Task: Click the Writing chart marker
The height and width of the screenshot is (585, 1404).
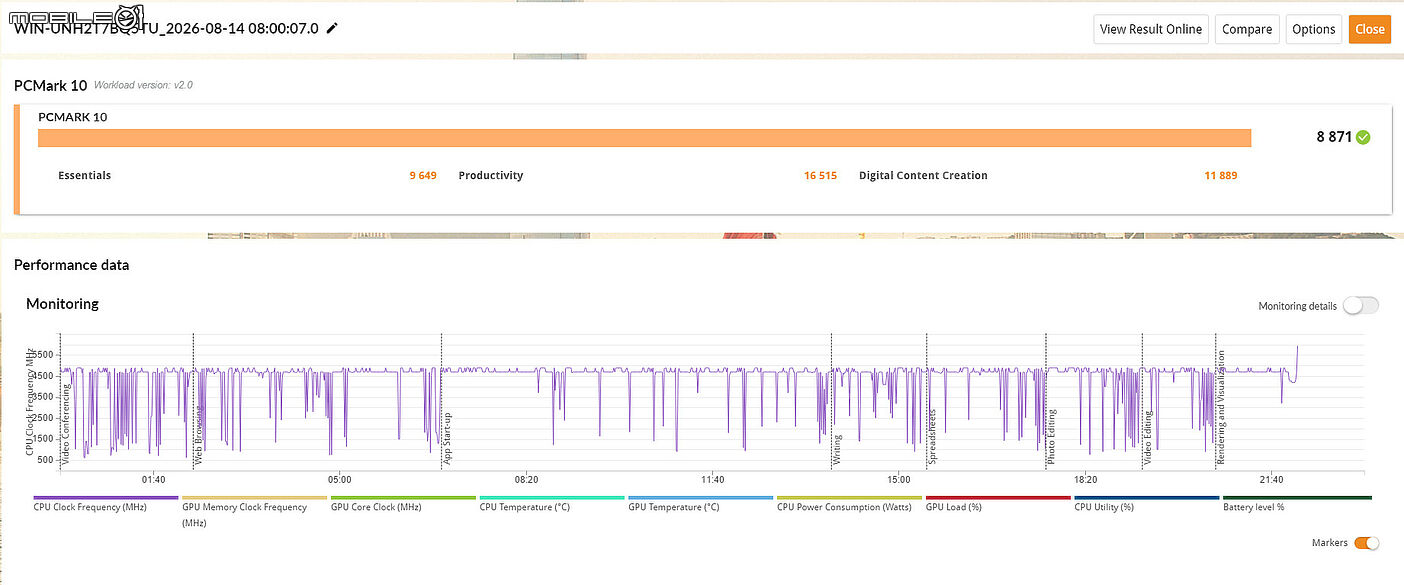Action: click(837, 450)
